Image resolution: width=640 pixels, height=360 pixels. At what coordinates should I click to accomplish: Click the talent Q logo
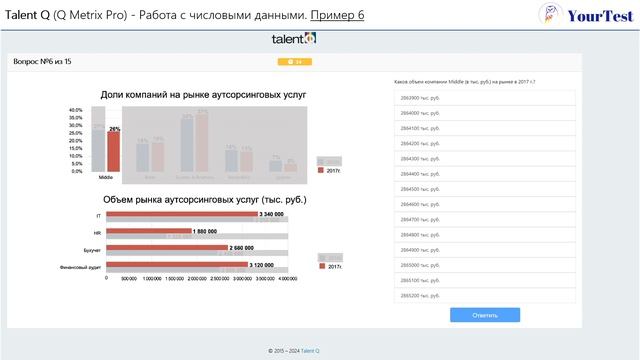pyautogui.click(x=294, y=39)
